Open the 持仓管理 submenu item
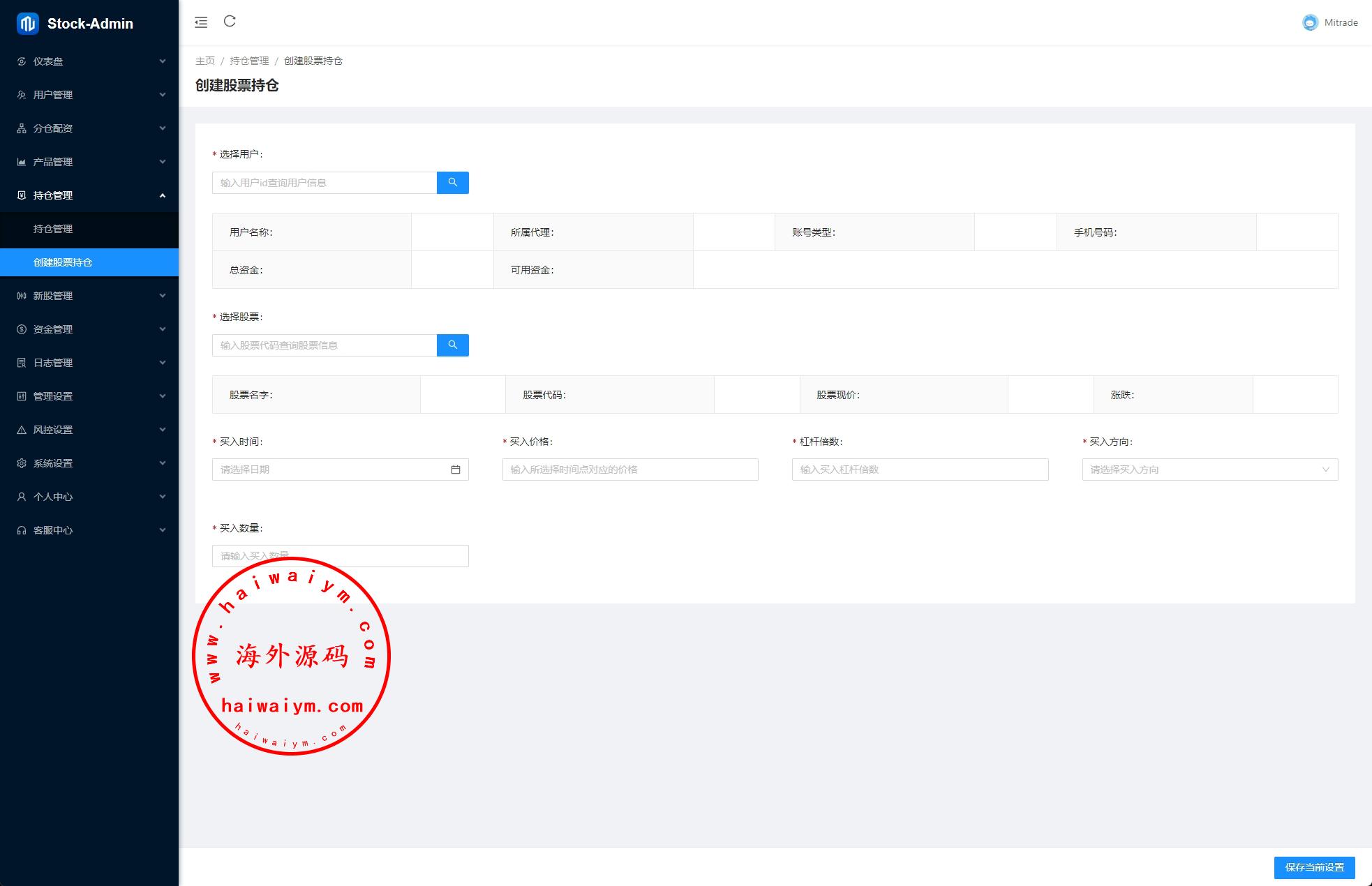 pos(53,229)
